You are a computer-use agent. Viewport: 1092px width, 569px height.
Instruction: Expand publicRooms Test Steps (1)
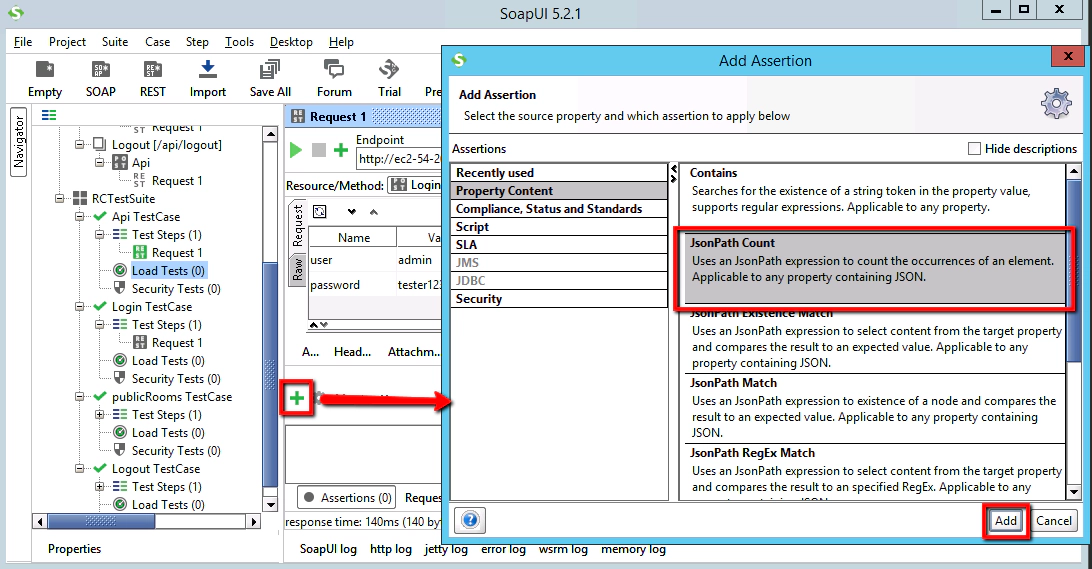100,414
